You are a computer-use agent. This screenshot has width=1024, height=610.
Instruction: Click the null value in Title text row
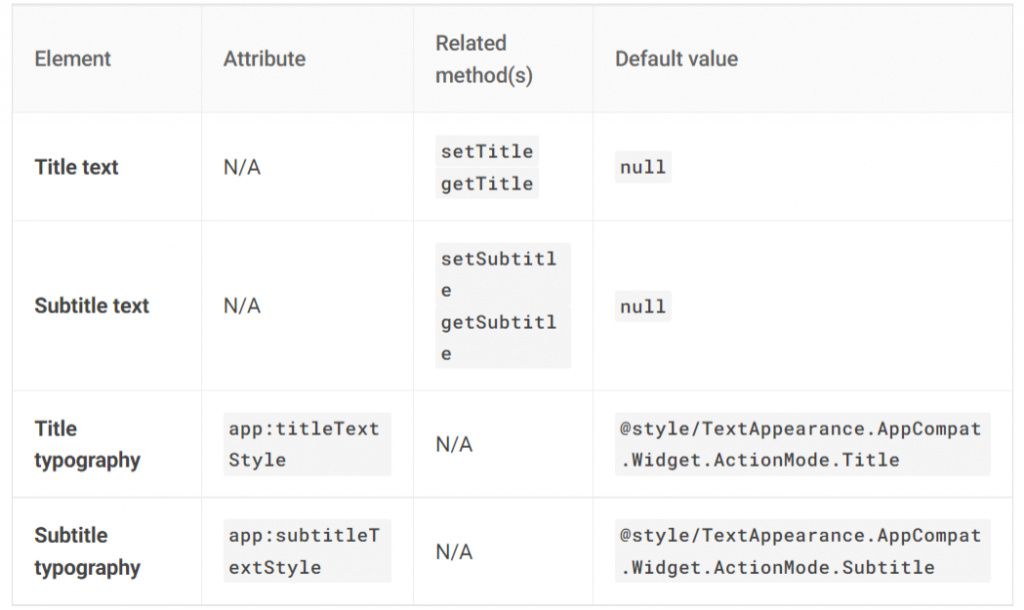[642, 167]
